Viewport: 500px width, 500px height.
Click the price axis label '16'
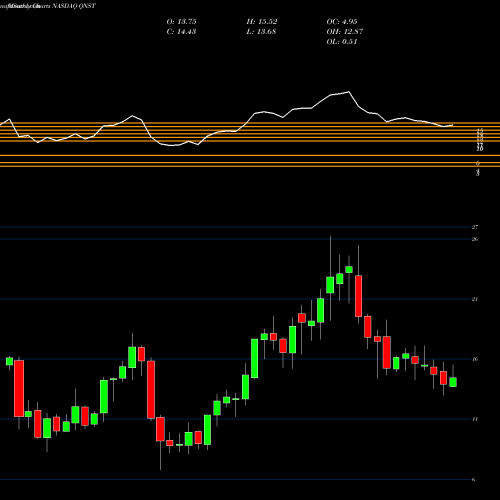click(475, 359)
